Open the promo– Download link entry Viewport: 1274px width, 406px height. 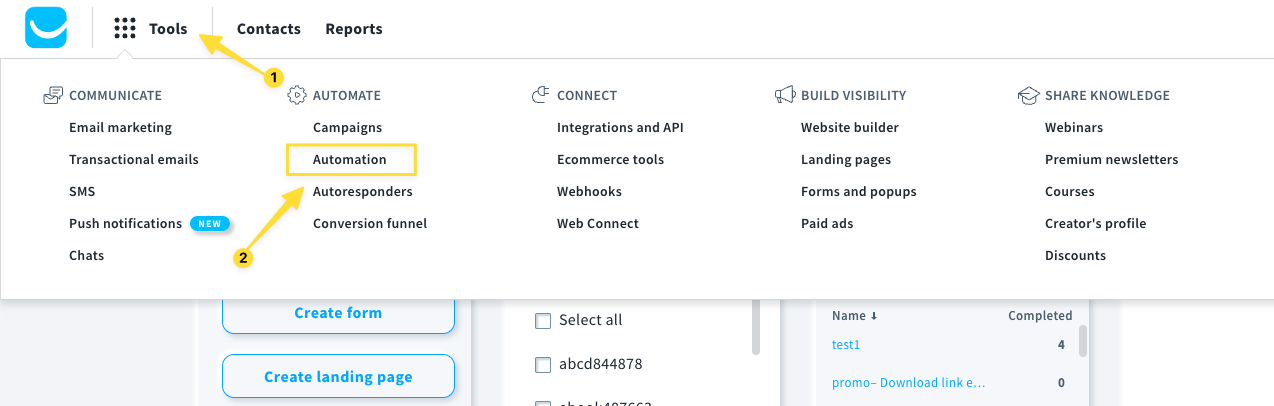pyautogui.click(x=908, y=382)
